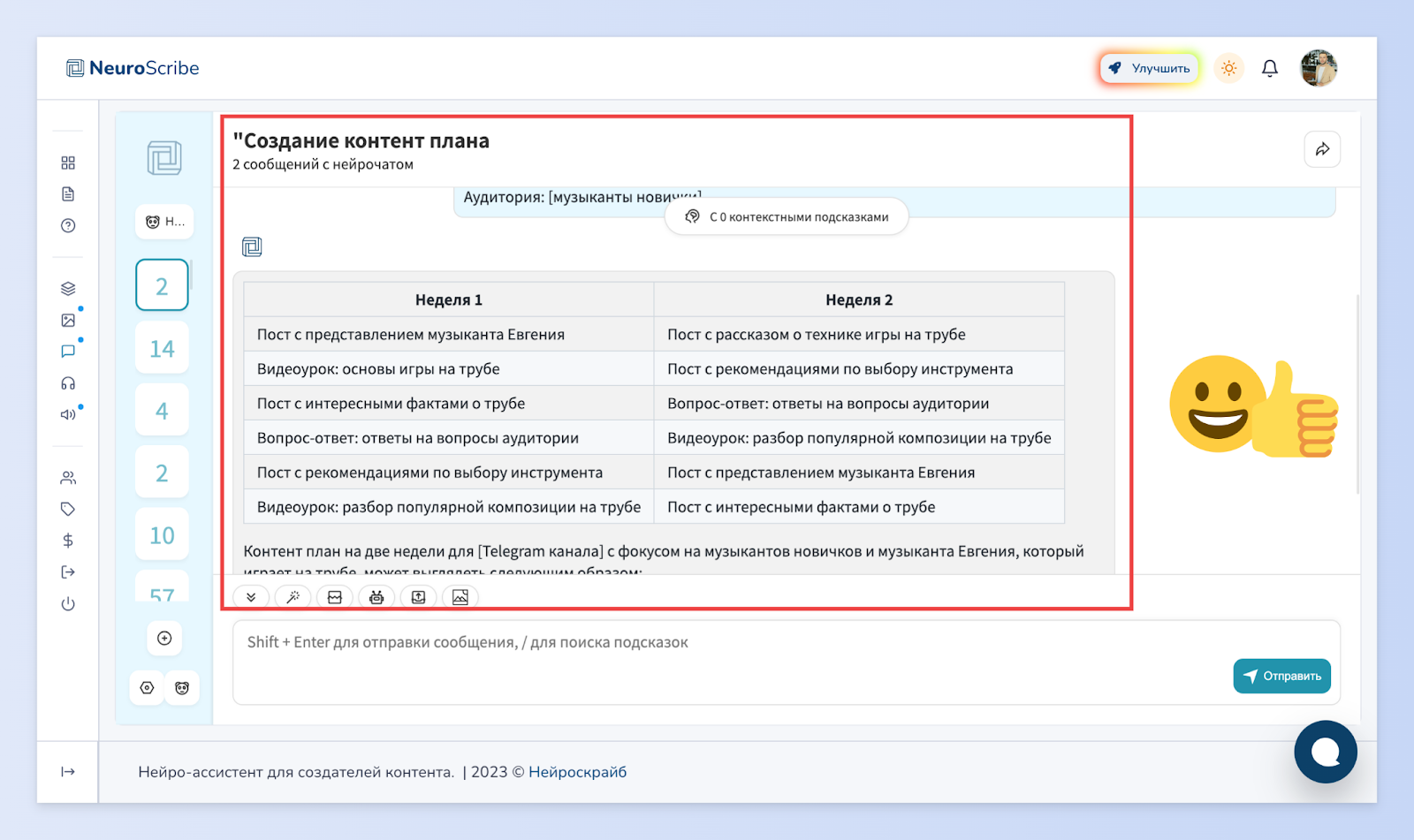Click the chat title 'Создание контент плана'

click(361, 140)
